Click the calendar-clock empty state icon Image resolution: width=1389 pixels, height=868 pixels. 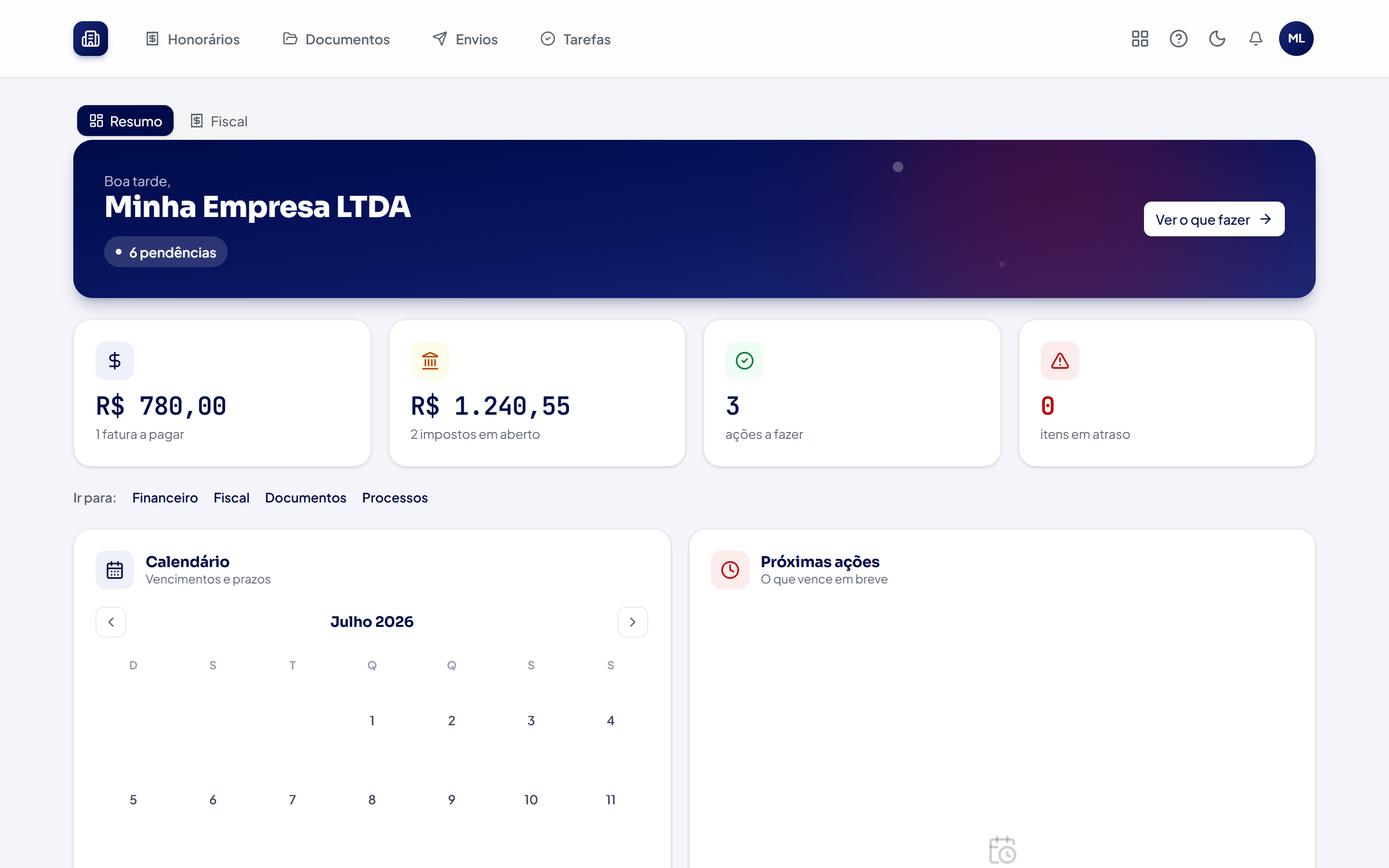coord(1002,850)
